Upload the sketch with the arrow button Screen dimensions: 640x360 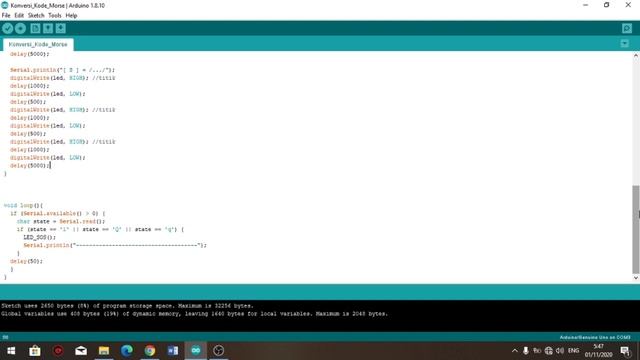pyautogui.click(x=20, y=29)
